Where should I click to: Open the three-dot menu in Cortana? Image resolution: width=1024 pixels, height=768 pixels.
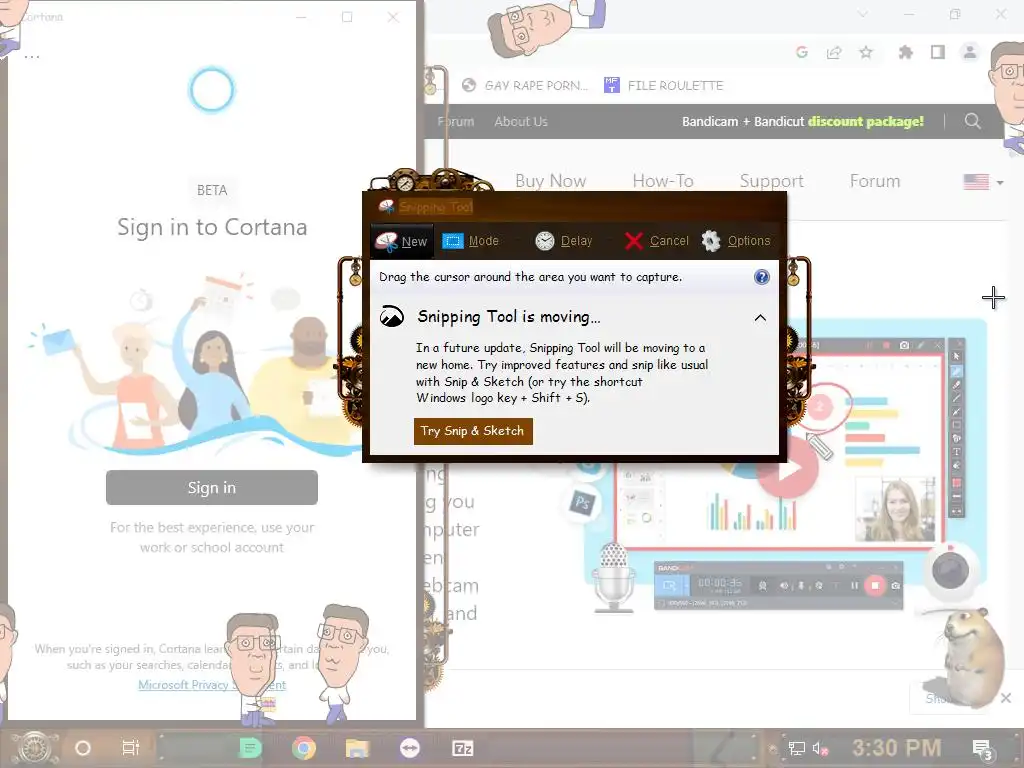[31, 57]
